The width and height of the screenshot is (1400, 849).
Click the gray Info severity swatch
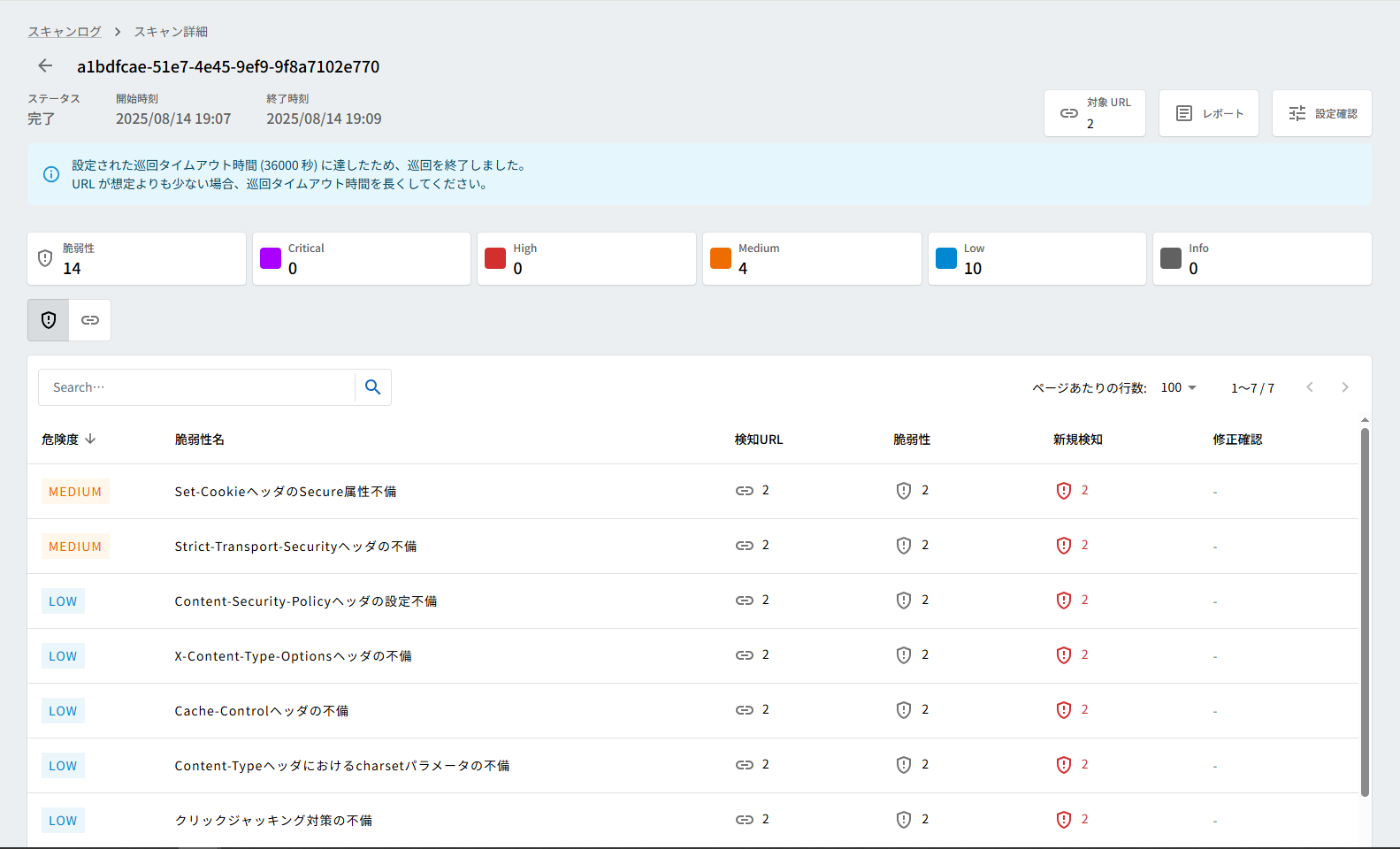point(1171,258)
